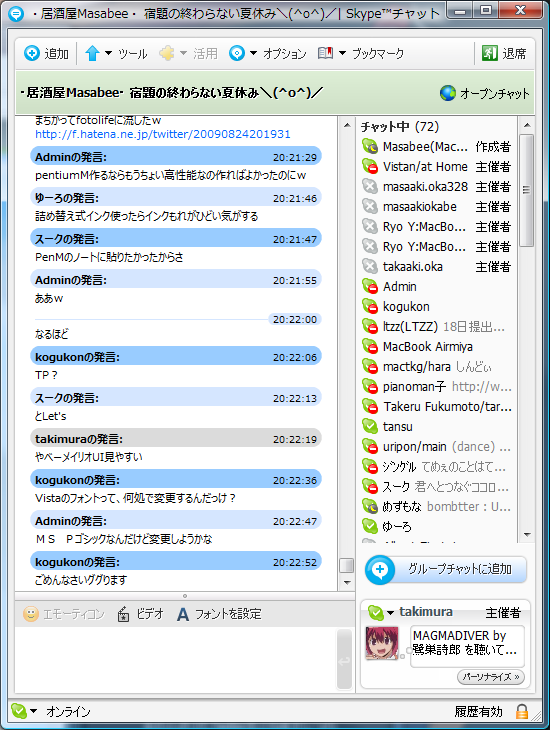Click the Options (オプション) round icon
The width and height of the screenshot is (550, 730).
pos(237,54)
